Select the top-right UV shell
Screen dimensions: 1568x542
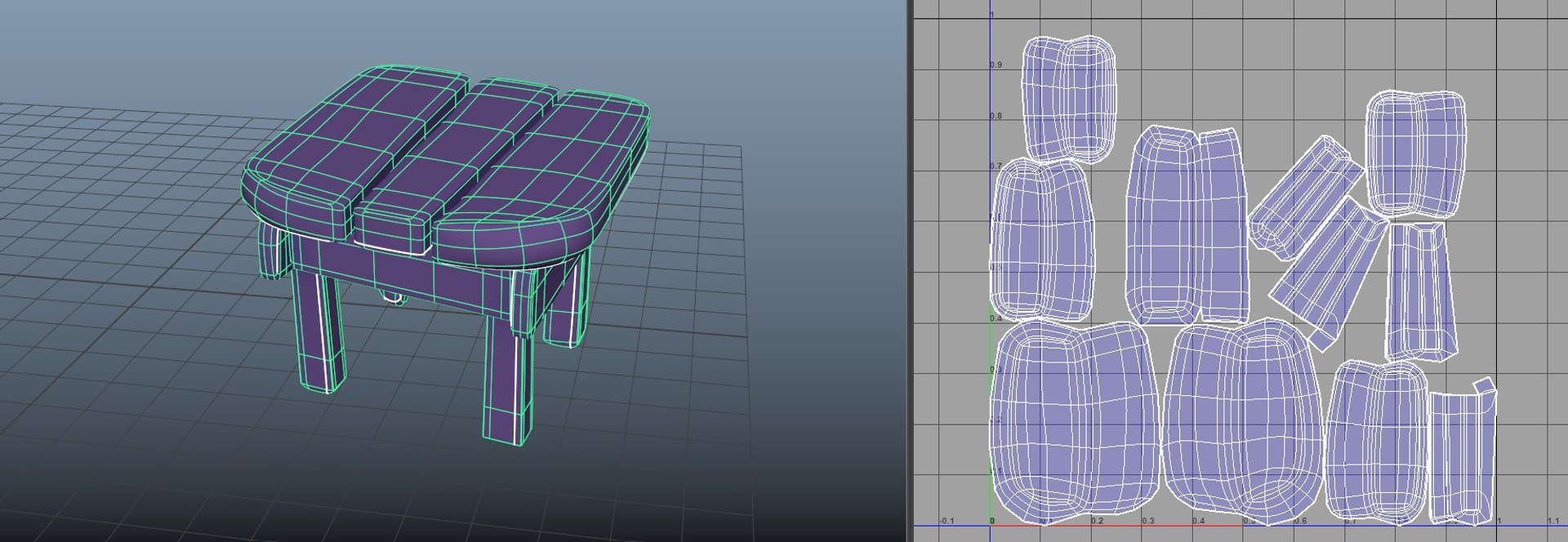point(1415,153)
